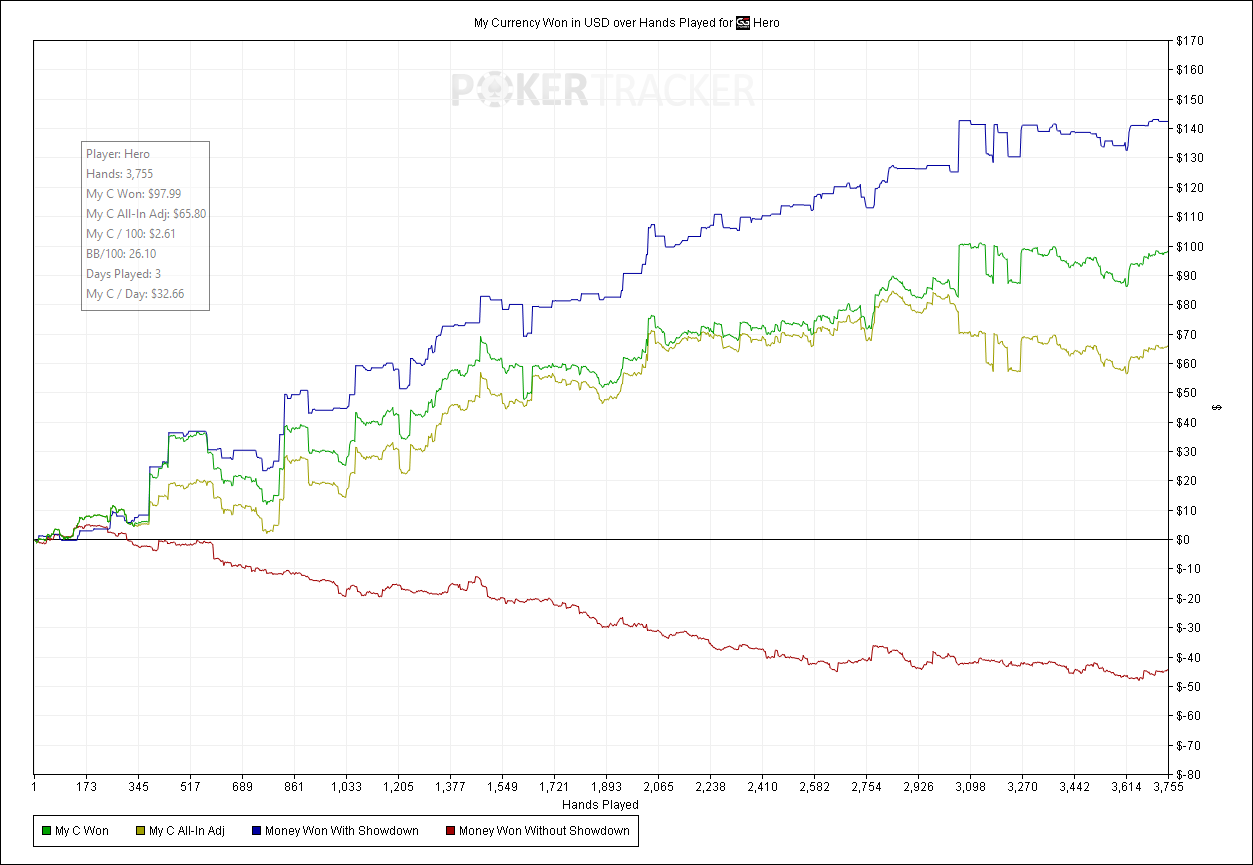Click the 1,033 x-axis tick label

(347, 787)
